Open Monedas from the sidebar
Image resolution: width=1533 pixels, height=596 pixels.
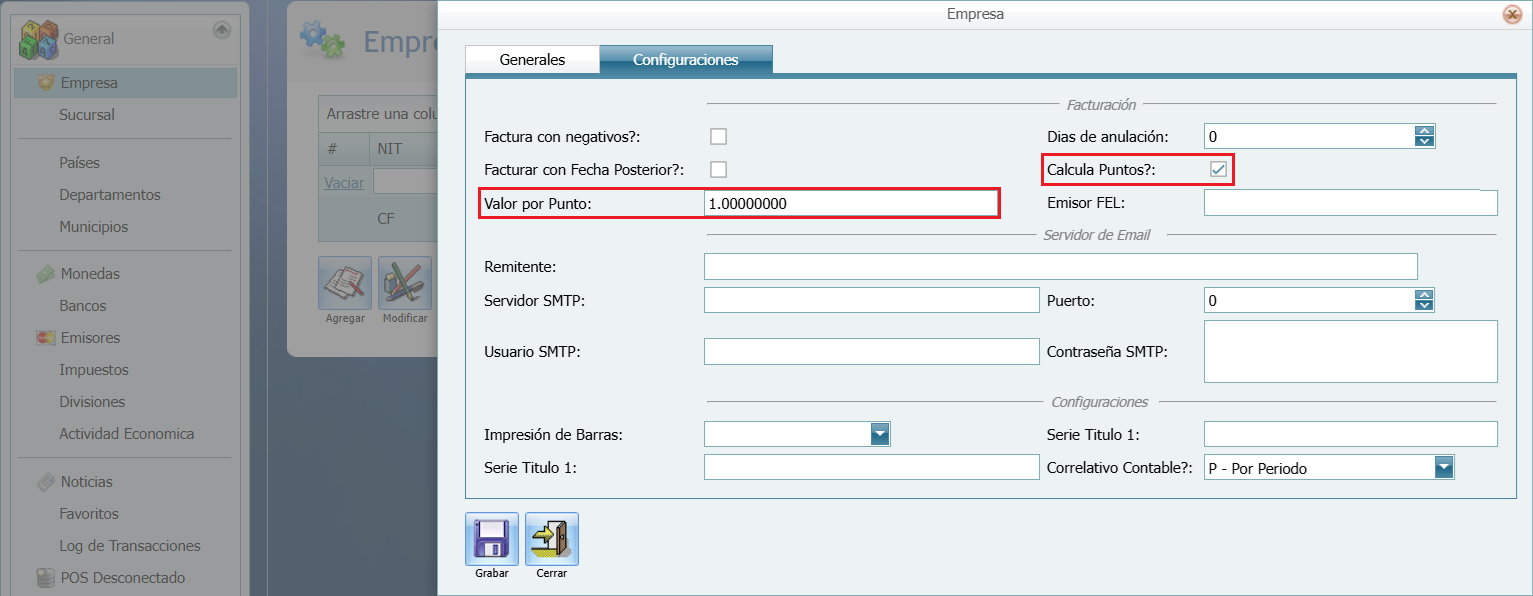[91, 273]
